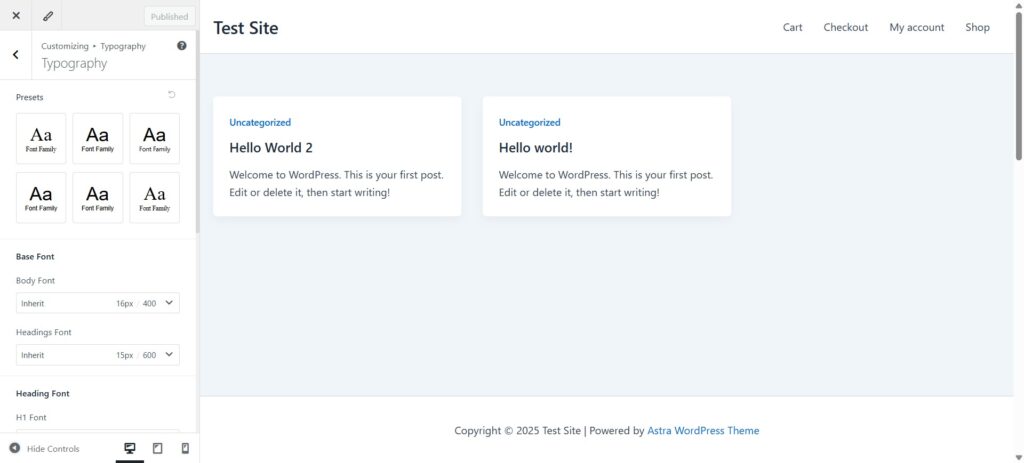
Task: Follow the Astra WordPress Theme footer link
Action: 703,431
